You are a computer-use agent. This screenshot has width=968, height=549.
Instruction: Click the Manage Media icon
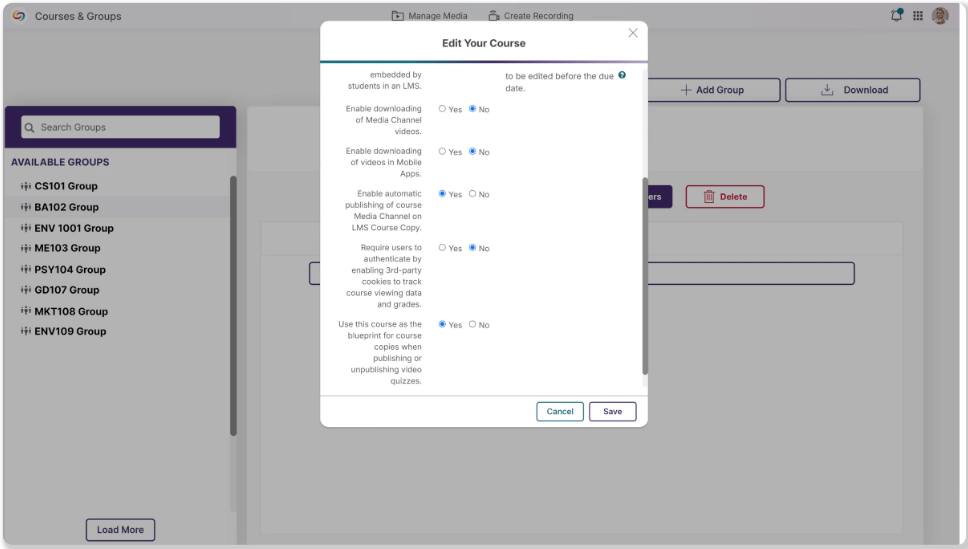pyautogui.click(x=398, y=15)
